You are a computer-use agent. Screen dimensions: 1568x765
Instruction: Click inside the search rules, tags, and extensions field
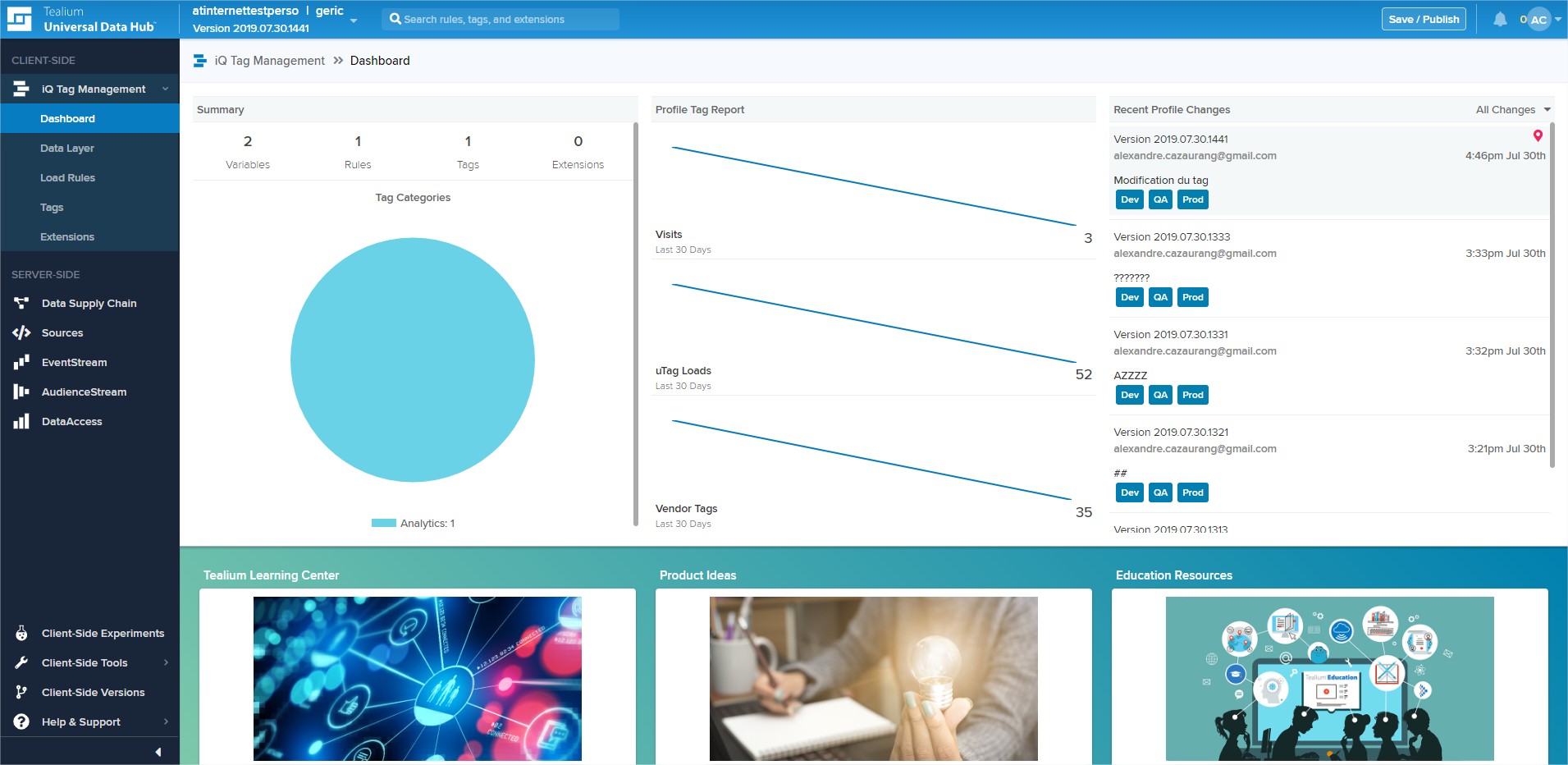tap(501, 18)
